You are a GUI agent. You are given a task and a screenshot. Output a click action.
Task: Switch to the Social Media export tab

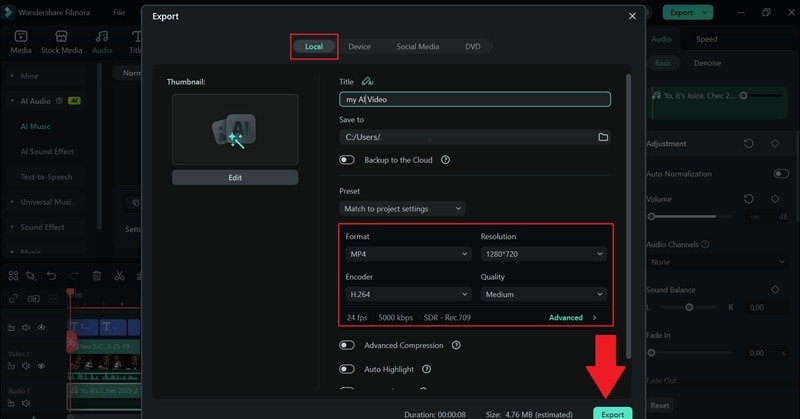418,46
